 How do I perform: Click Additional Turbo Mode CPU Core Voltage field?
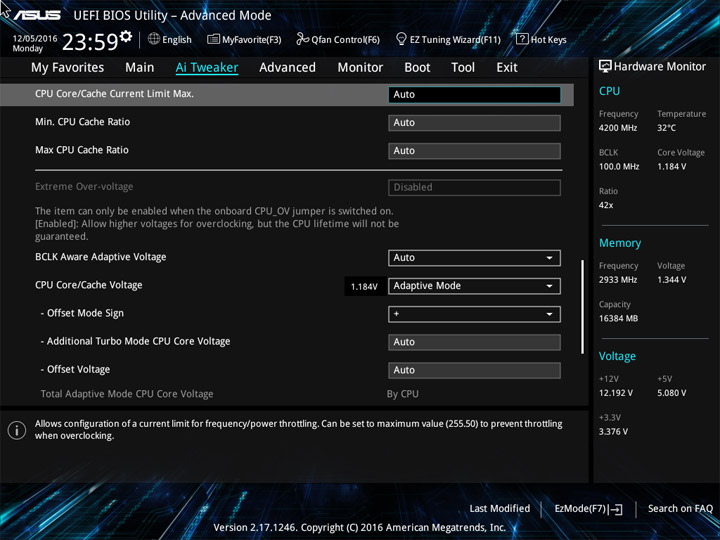tap(474, 342)
